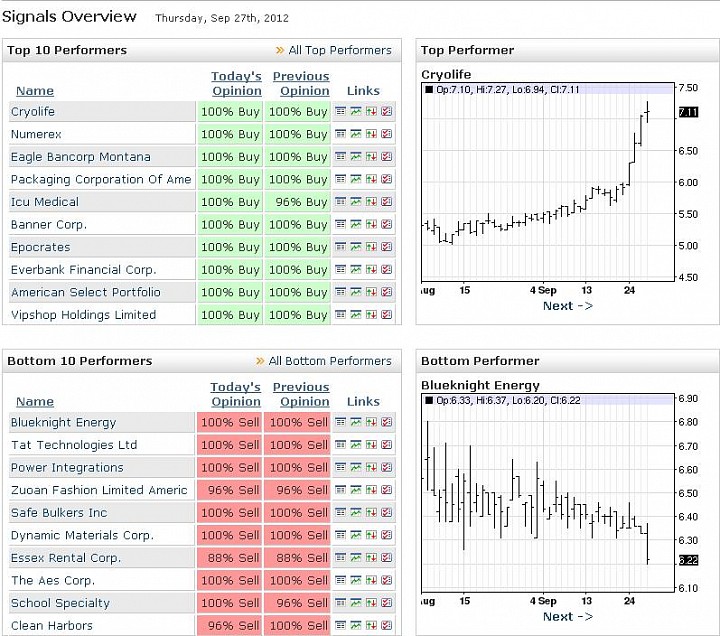
Task: Sort Bottom 10 by Today's Opinion
Action: coord(236,394)
